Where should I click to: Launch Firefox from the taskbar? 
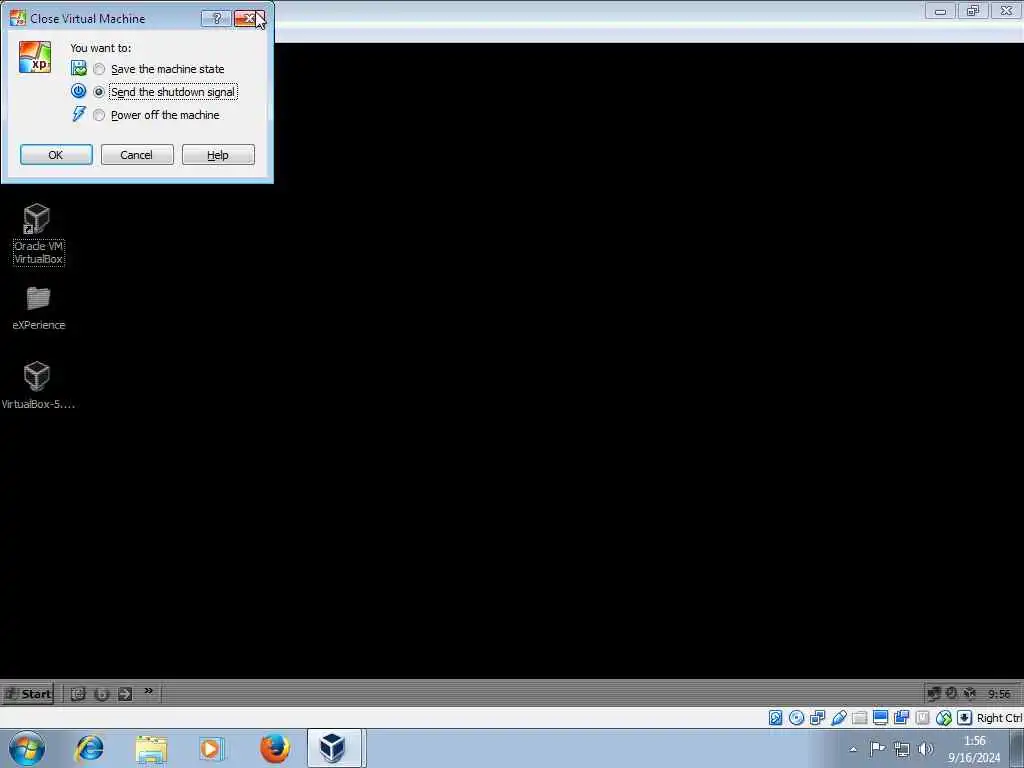pos(274,748)
